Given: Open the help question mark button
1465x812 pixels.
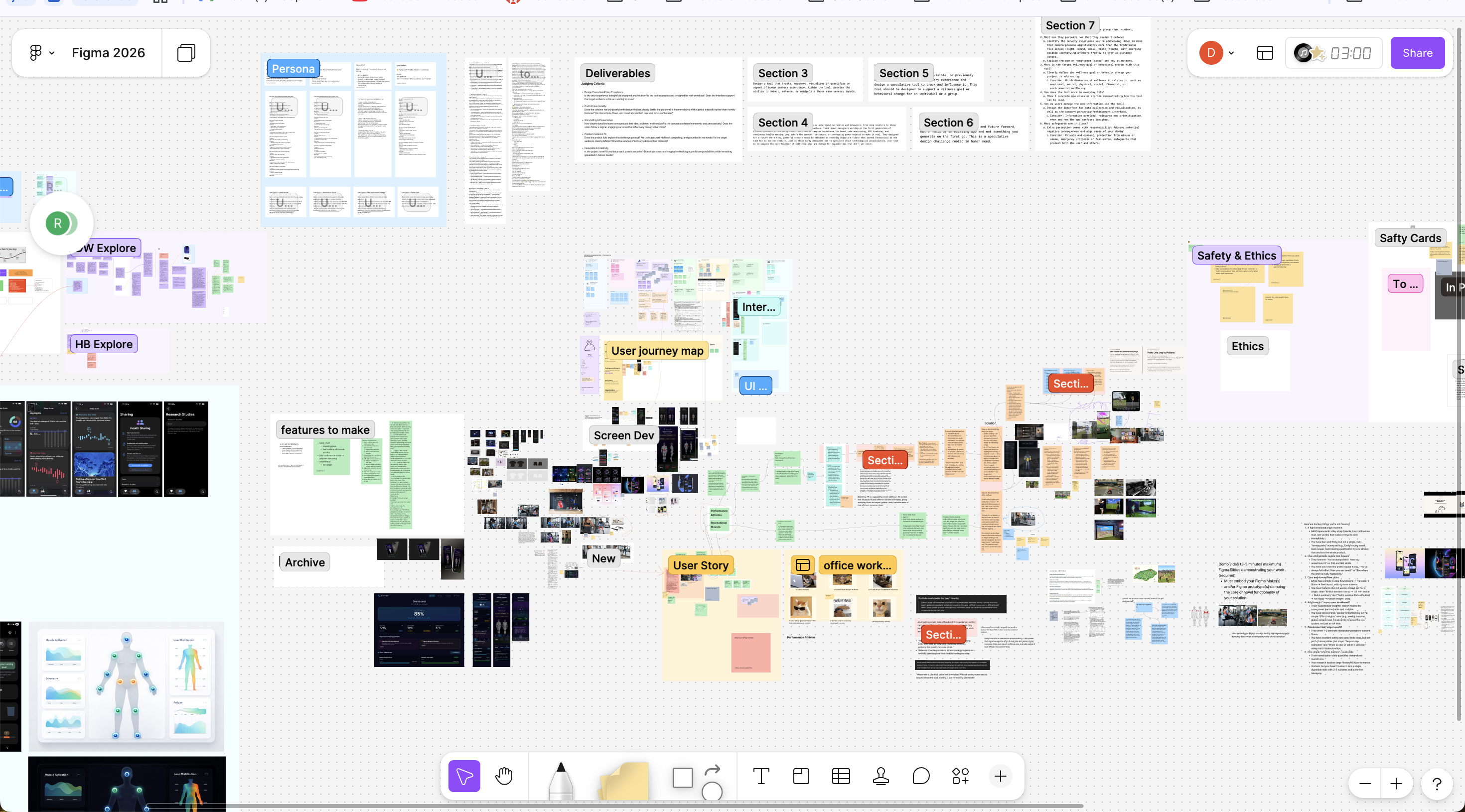Looking at the screenshot, I should 1437,784.
